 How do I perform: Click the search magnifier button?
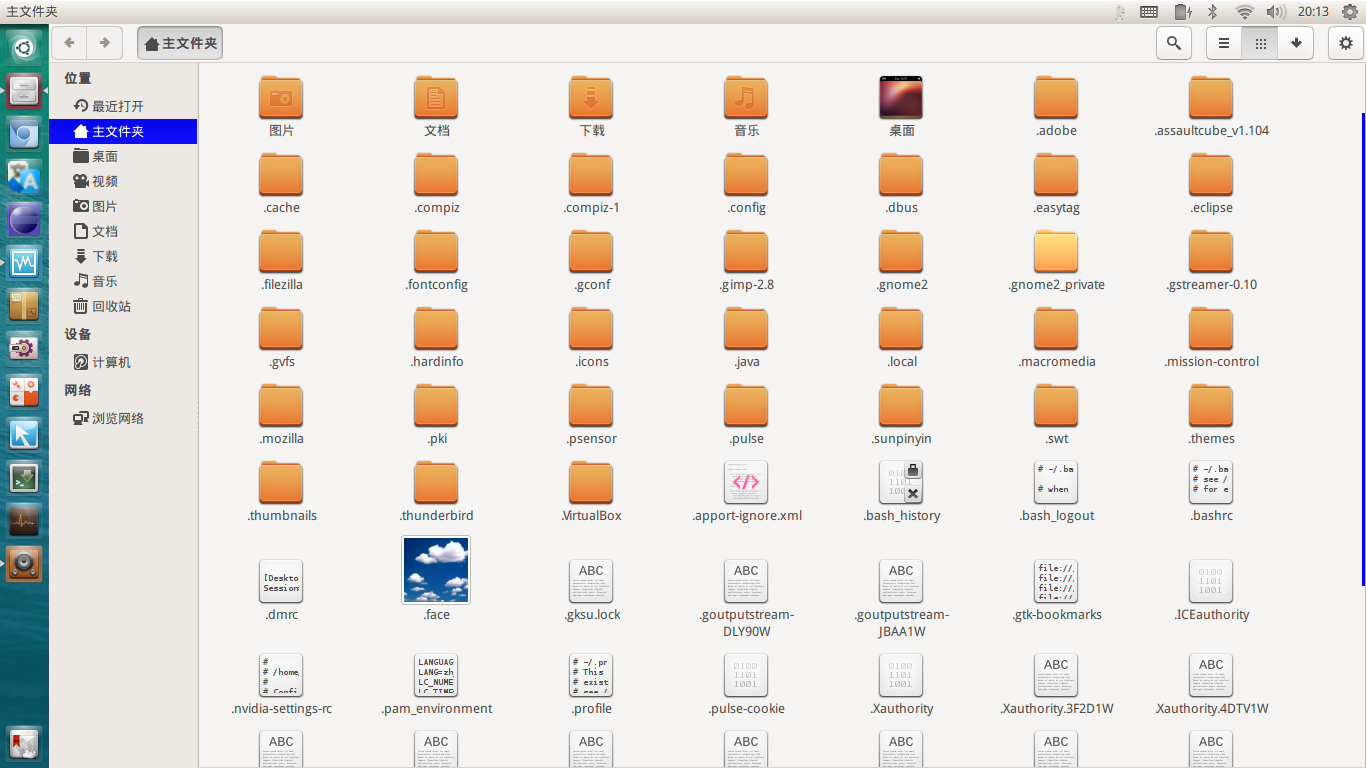1174,43
